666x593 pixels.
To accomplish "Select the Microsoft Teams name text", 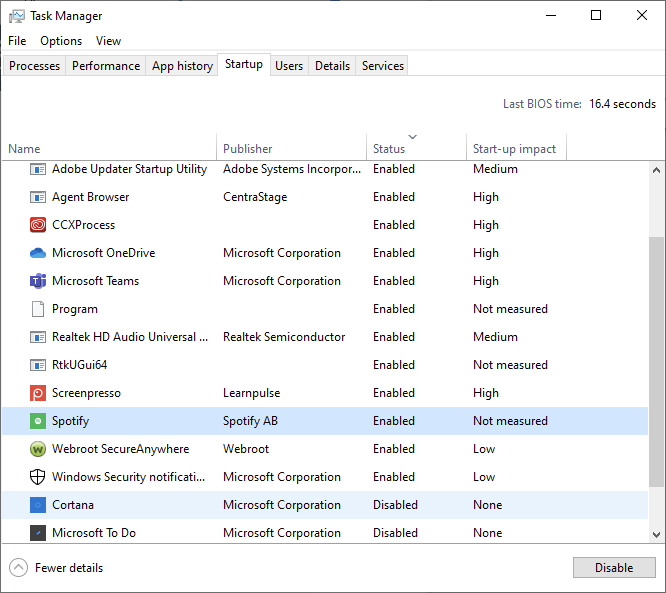I will (95, 281).
